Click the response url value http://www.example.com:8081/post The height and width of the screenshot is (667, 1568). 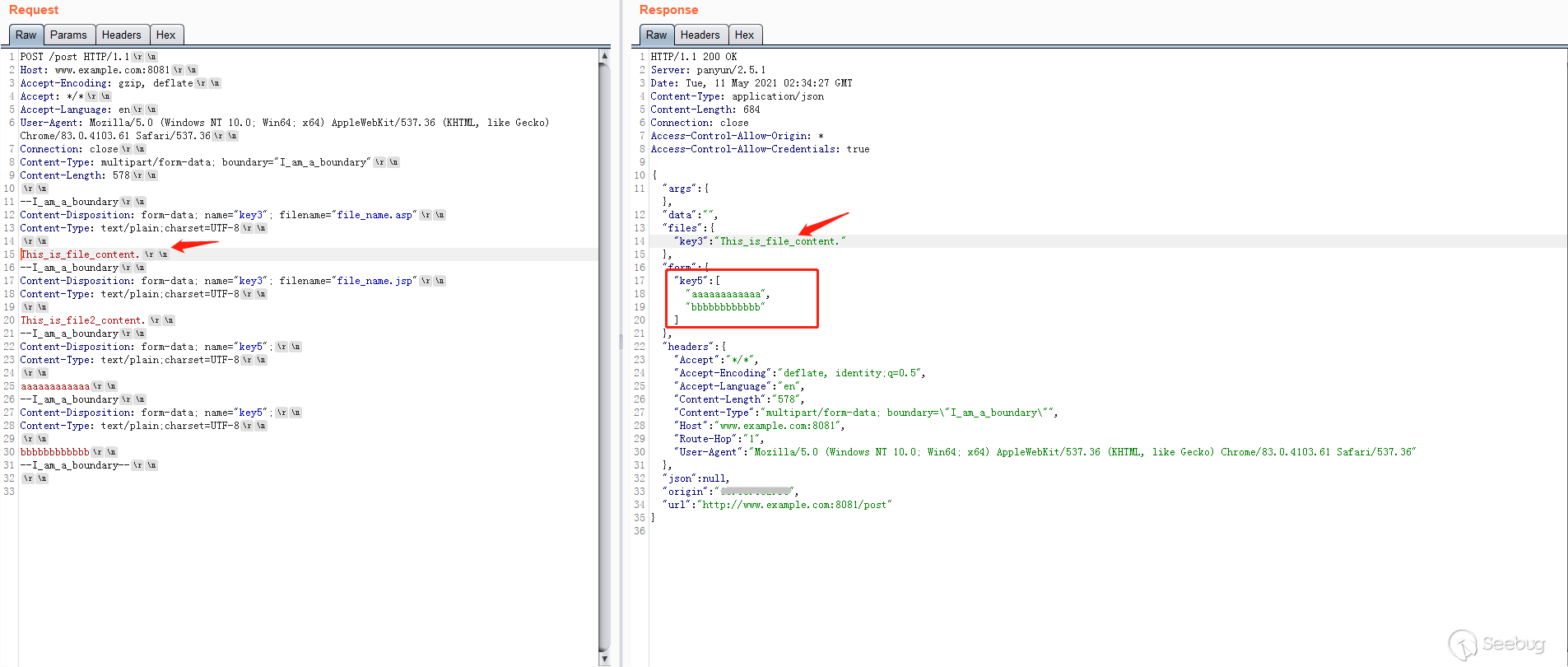click(793, 505)
